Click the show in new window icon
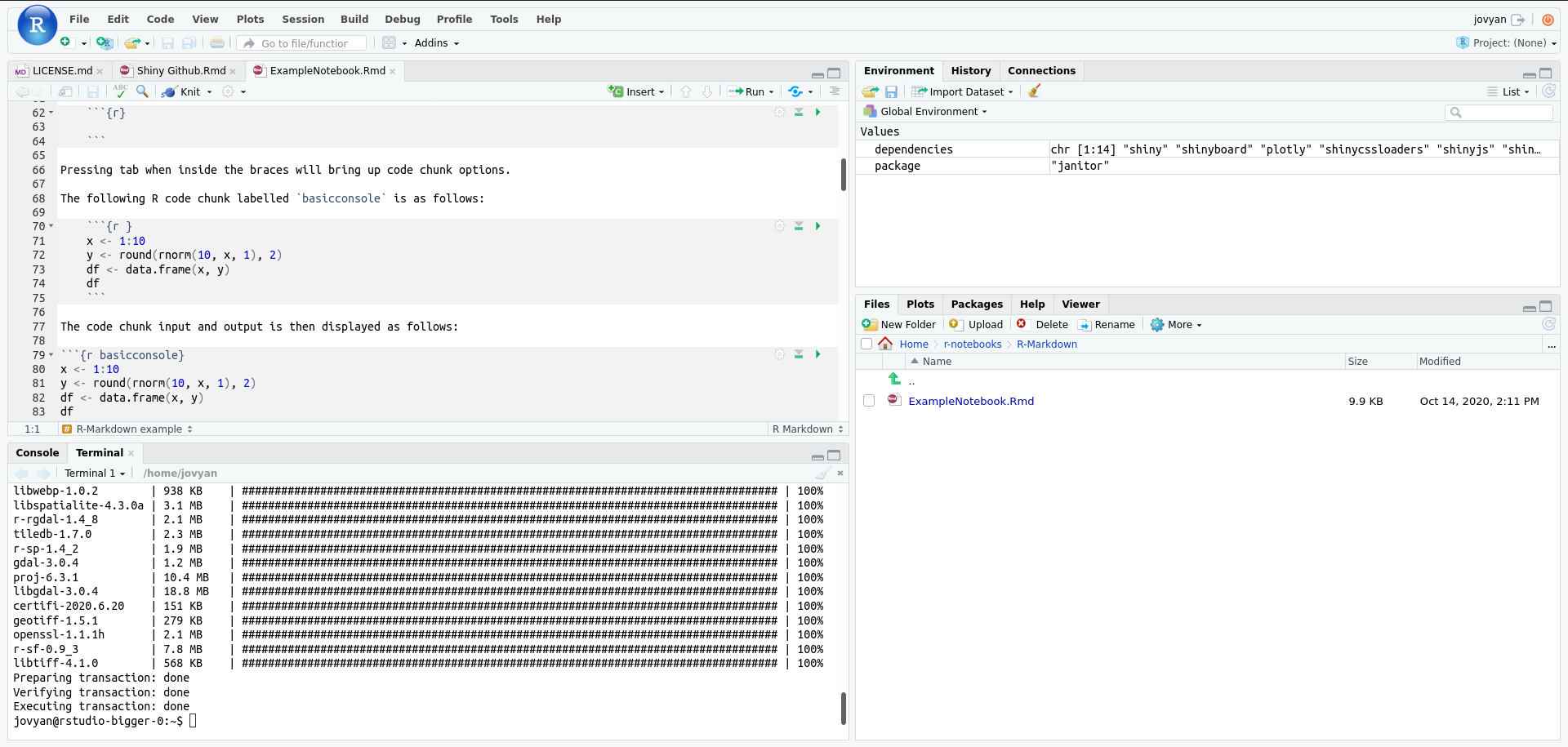Screen dimensions: 1568x747 (x=65, y=91)
